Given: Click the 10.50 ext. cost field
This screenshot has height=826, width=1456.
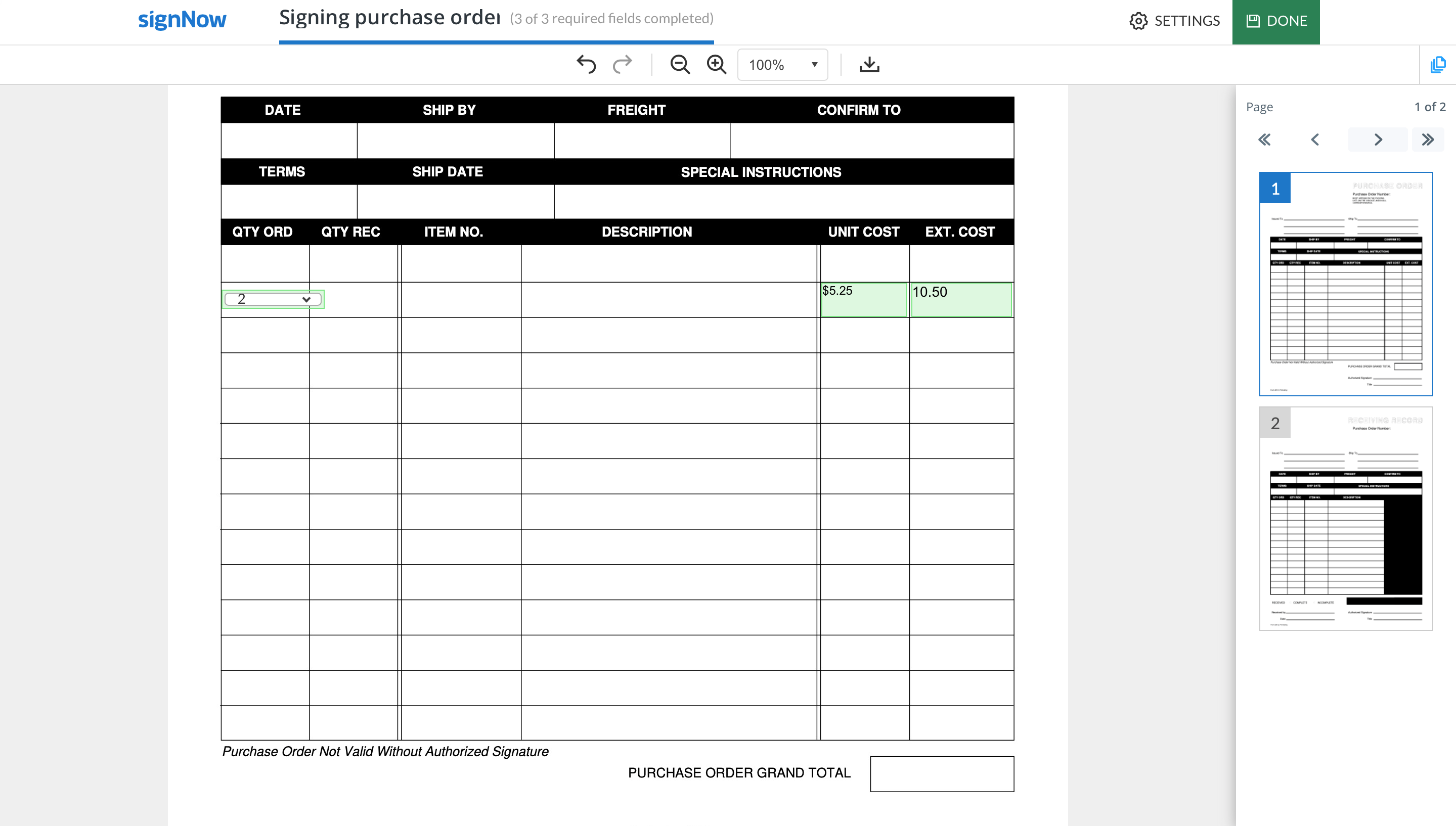Looking at the screenshot, I should point(961,300).
